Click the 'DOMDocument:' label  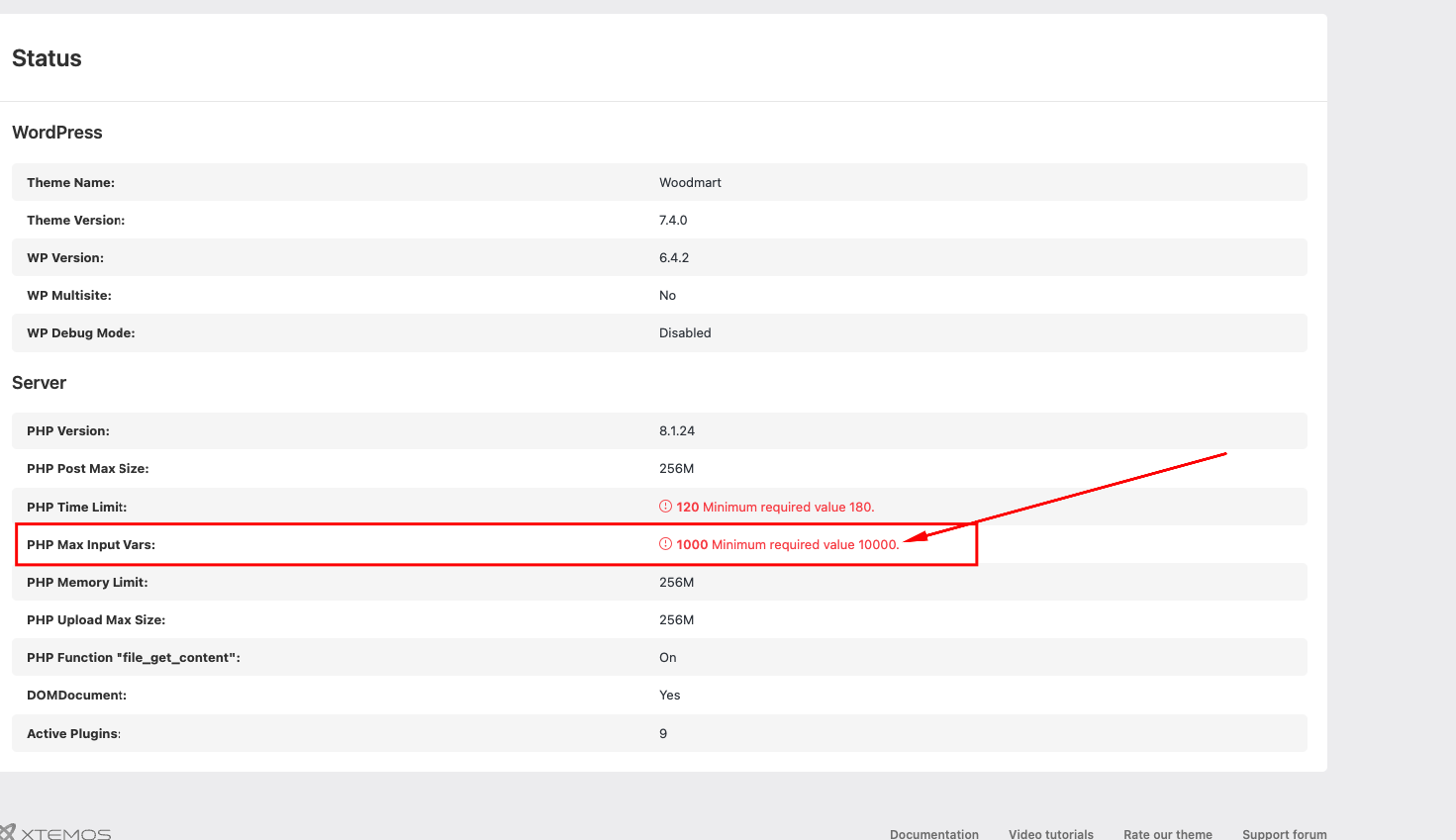tap(77, 696)
